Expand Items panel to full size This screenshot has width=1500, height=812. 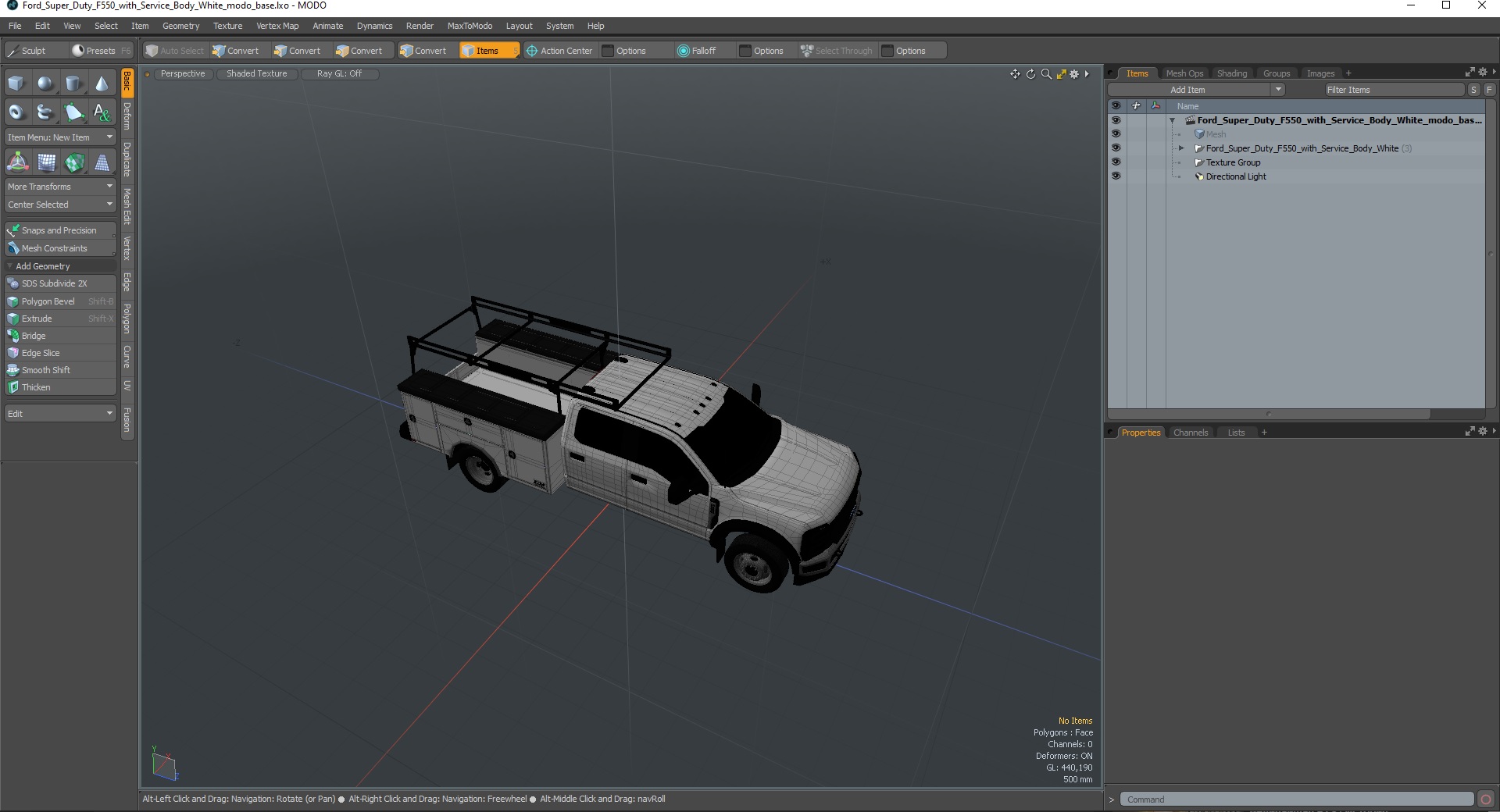[1470, 73]
